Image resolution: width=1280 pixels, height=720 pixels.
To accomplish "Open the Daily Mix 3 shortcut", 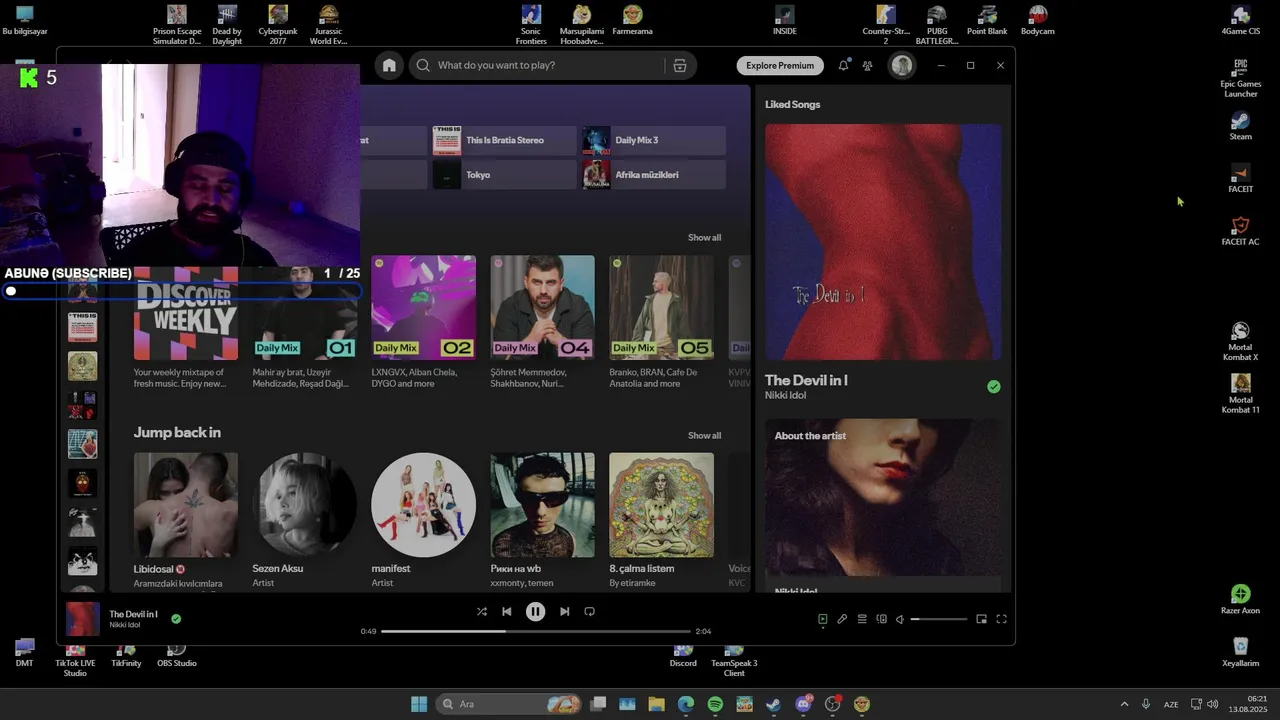I will [654, 140].
